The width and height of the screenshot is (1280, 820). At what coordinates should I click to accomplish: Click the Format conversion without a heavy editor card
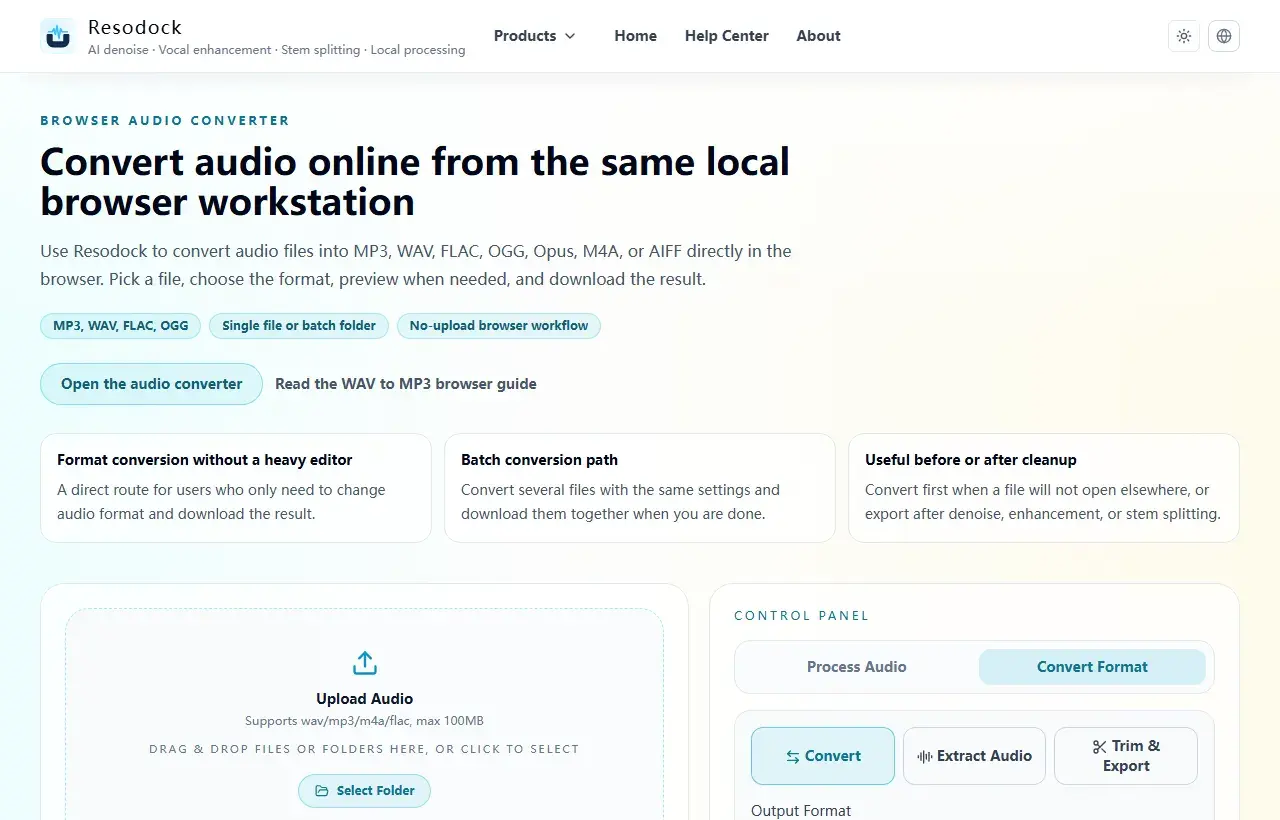tap(236, 488)
